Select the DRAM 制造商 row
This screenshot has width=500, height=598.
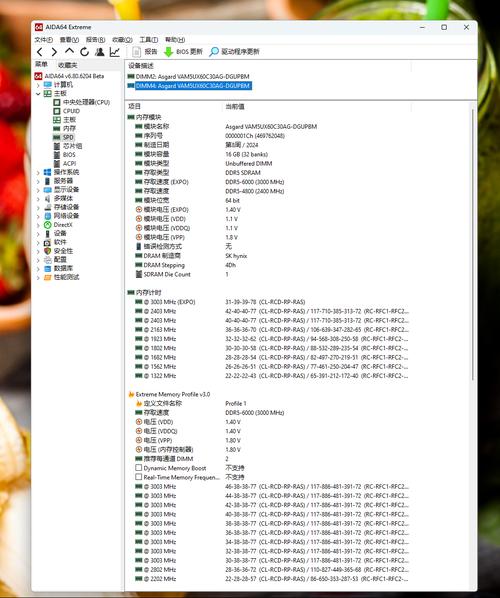tap(191, 256)
